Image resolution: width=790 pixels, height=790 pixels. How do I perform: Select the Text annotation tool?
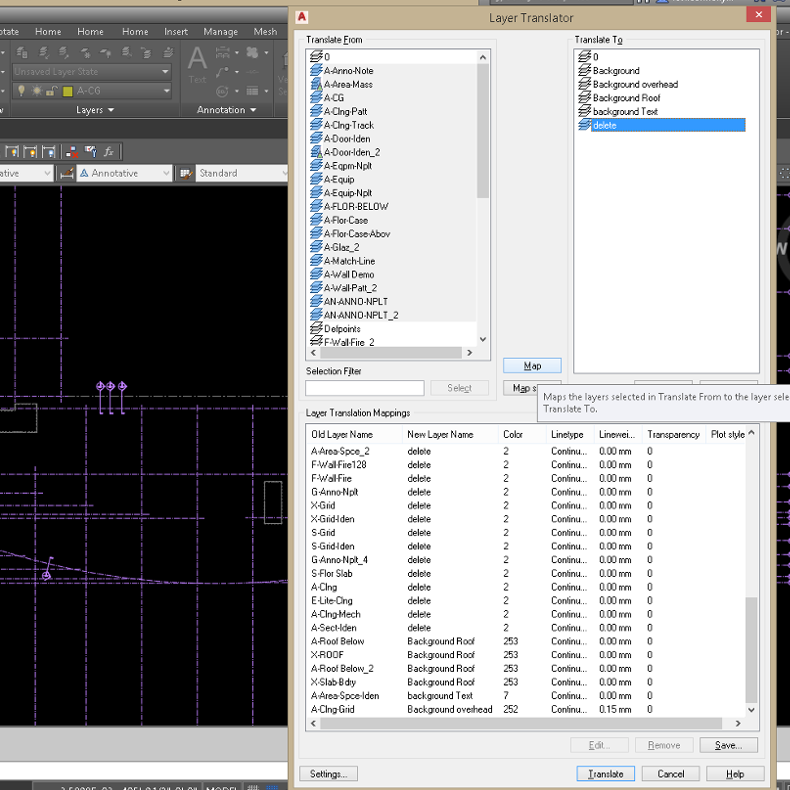click(x=198, y=63)
